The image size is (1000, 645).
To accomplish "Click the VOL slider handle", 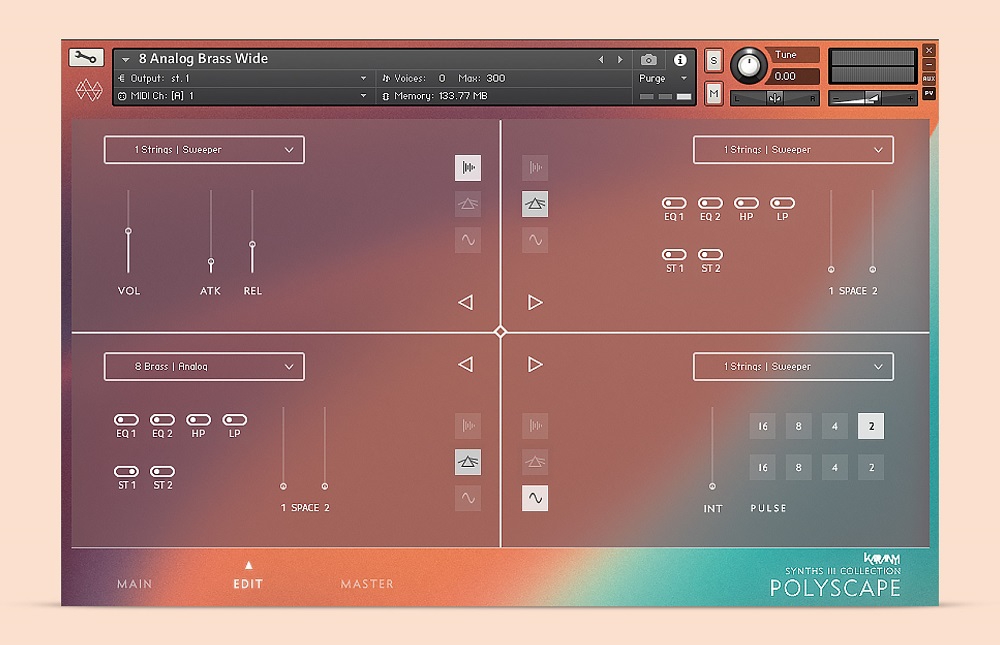I will [128, 231].
